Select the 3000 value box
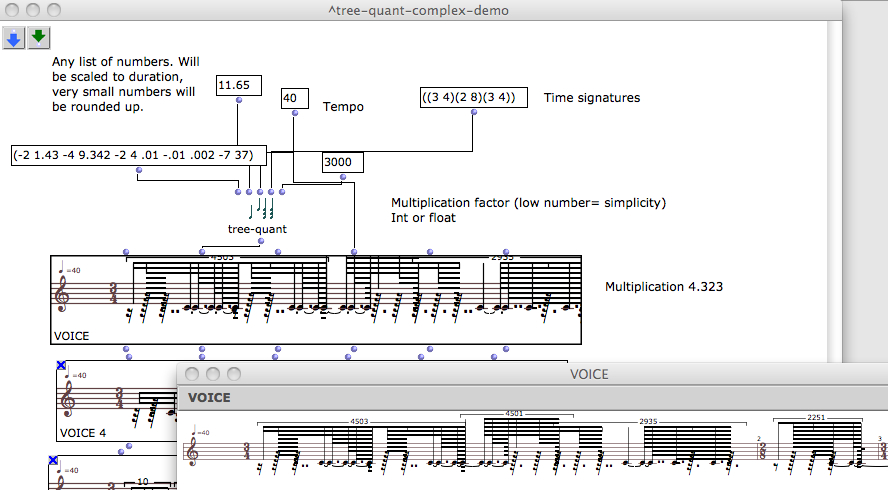Image resolution: width=888 pixels, height=490 pixels. [x=343, y=162]
